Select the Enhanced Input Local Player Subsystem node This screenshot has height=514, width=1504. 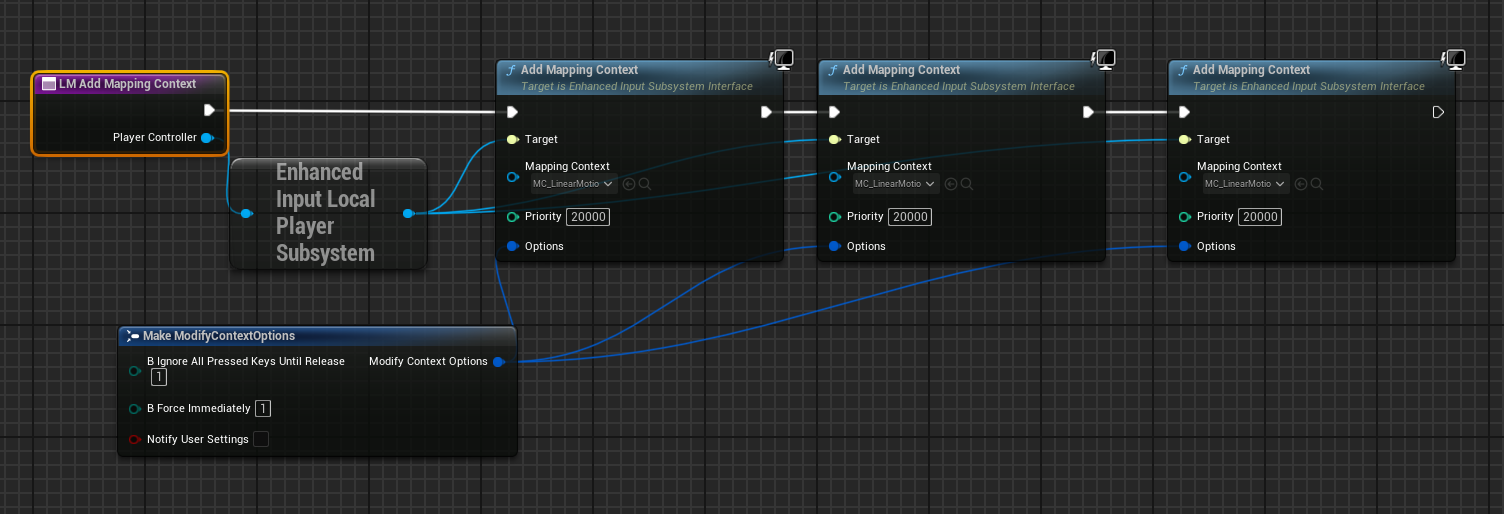[x=326, y=213]
